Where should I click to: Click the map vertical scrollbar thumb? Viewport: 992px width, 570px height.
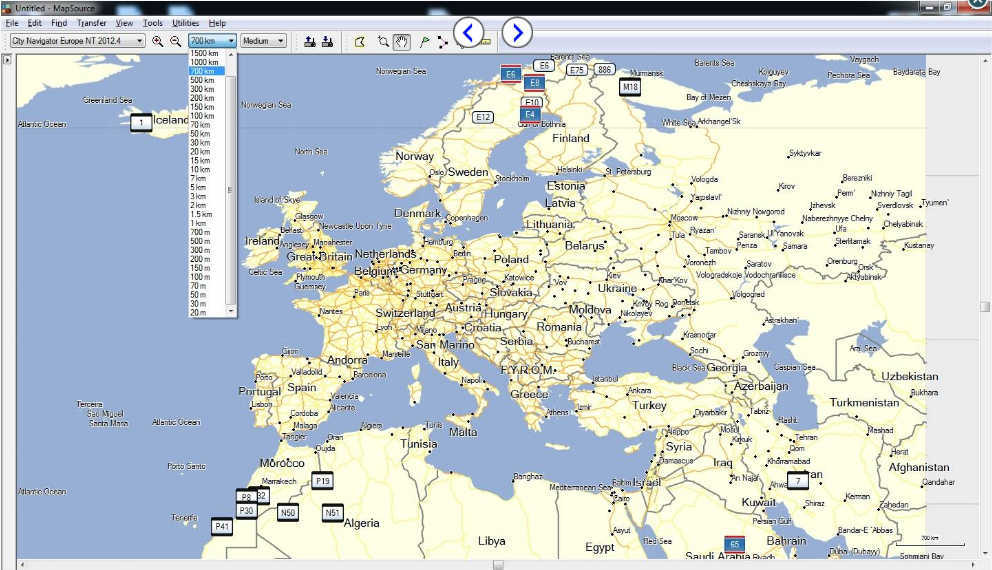(x=985, y=306)
